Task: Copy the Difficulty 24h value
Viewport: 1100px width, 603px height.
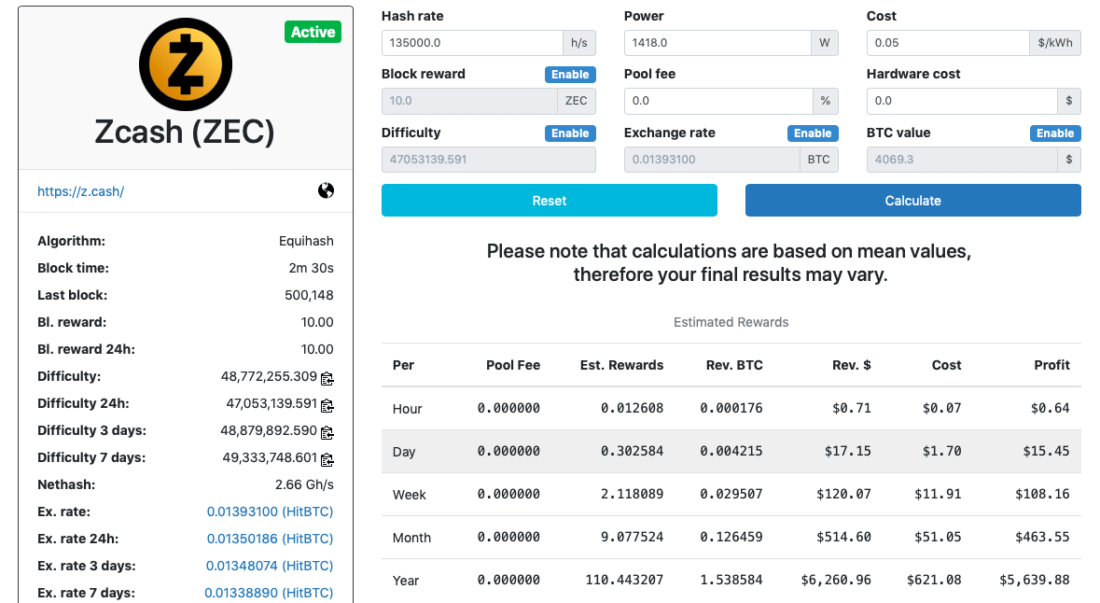Action: (327, 405)
